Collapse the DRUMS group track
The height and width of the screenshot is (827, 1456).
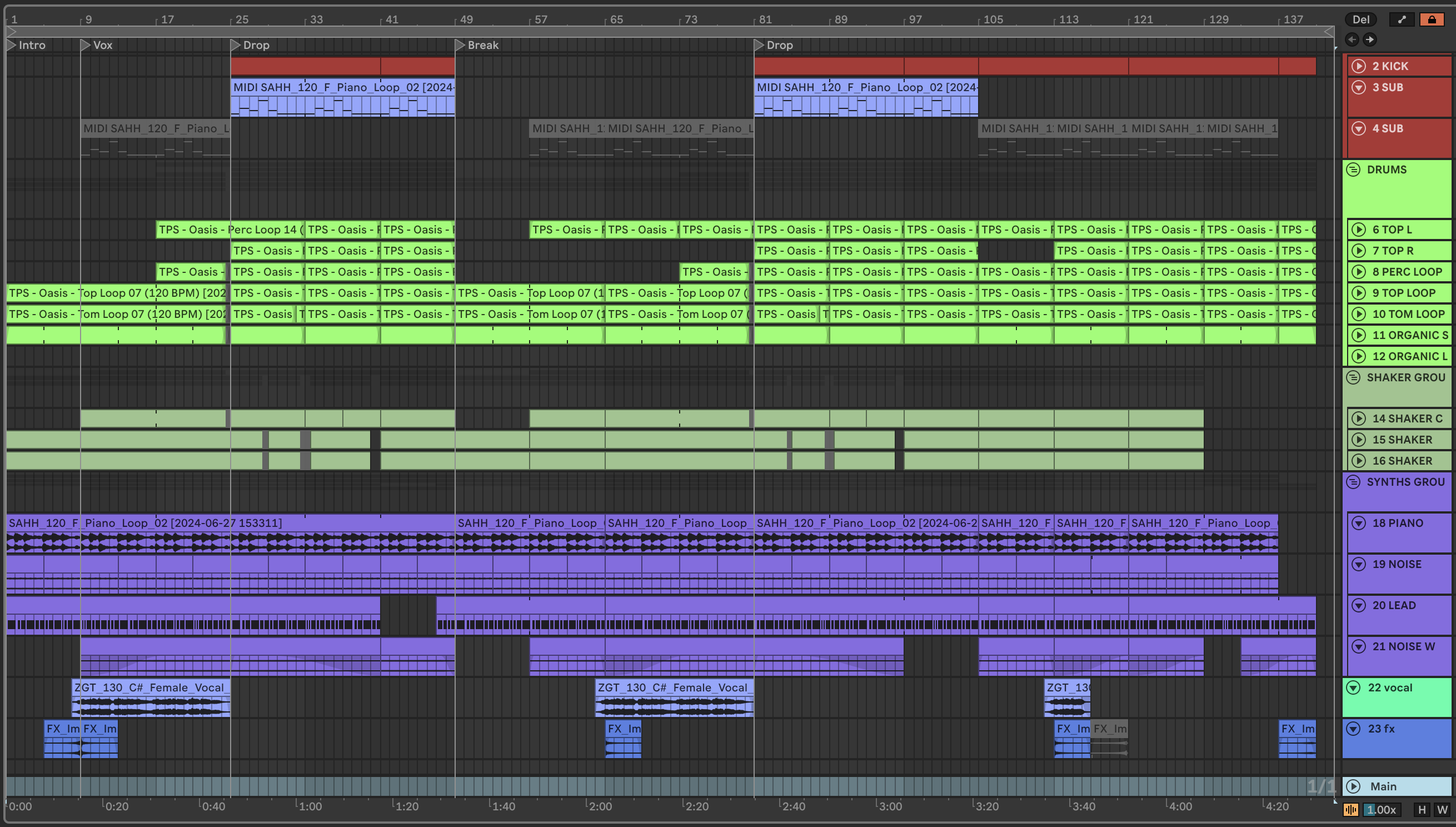[x=1353, y=170]
